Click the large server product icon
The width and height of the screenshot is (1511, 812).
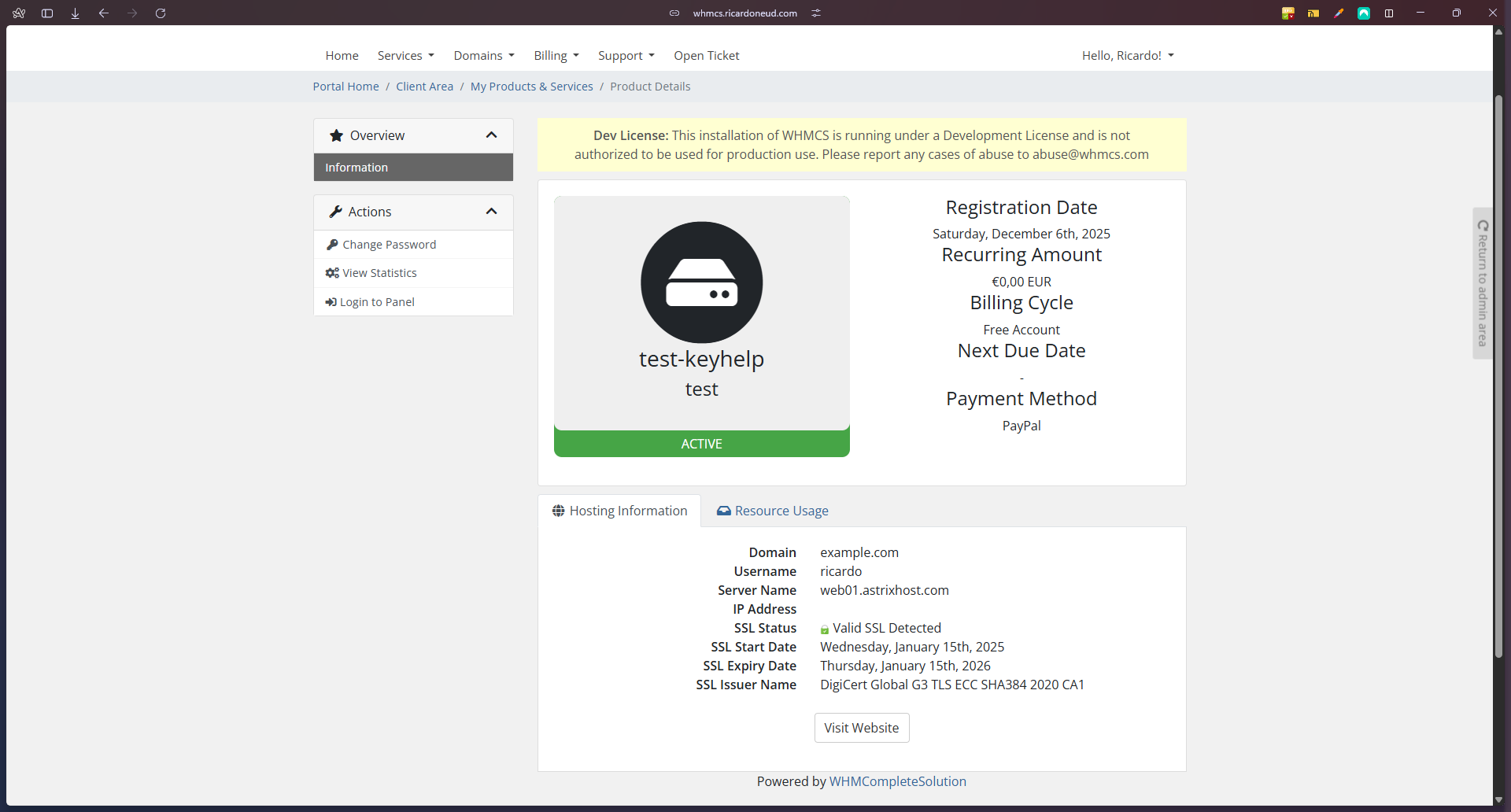pyautogui.click(x=701, y=282)
